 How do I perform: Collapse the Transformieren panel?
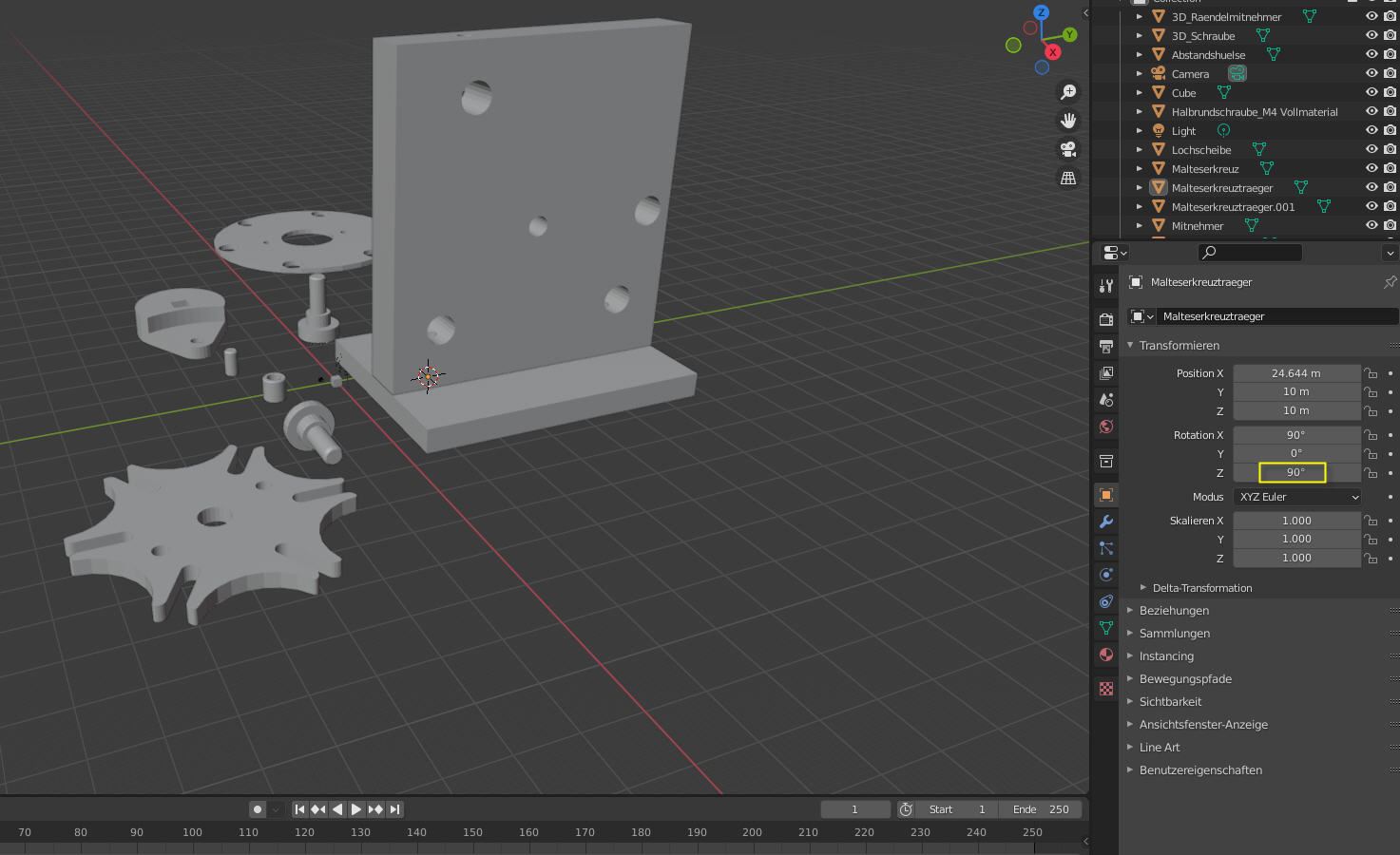point(1131,346)
